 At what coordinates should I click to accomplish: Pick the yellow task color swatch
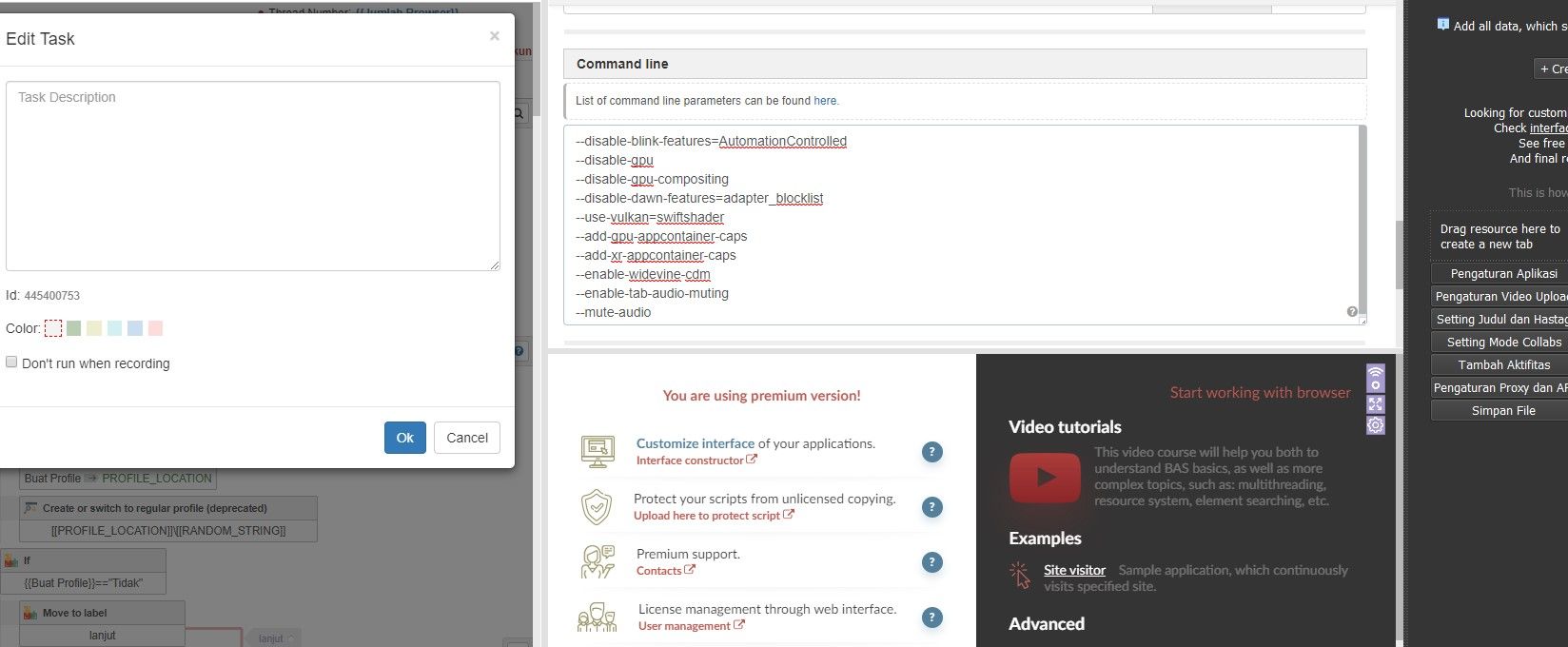[x=94, y=328]
